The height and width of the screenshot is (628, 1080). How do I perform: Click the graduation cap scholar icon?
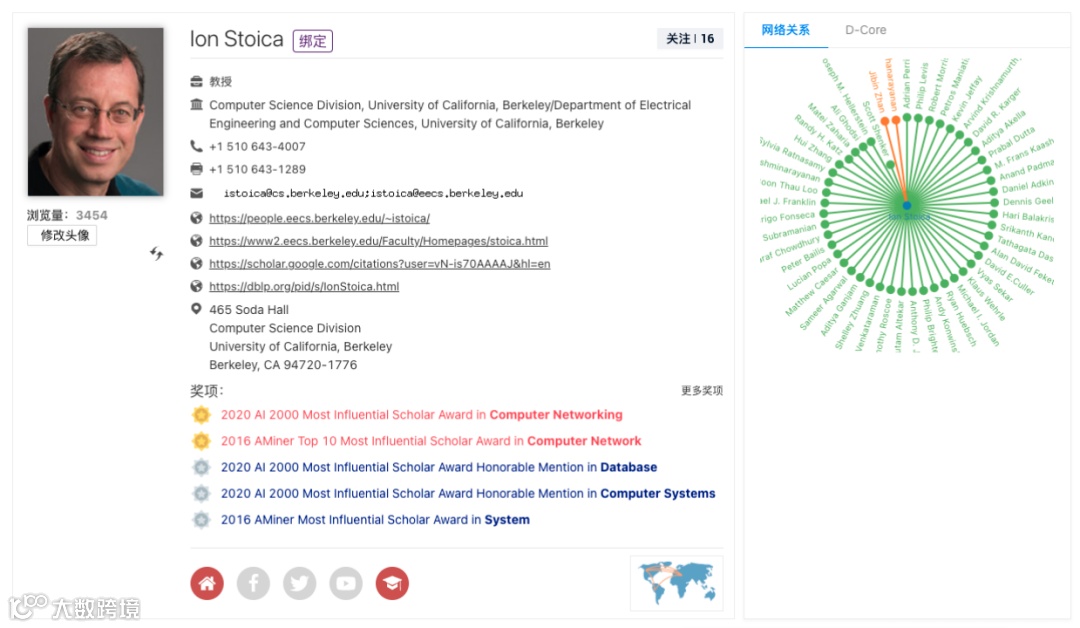click(x=392, y=583)
